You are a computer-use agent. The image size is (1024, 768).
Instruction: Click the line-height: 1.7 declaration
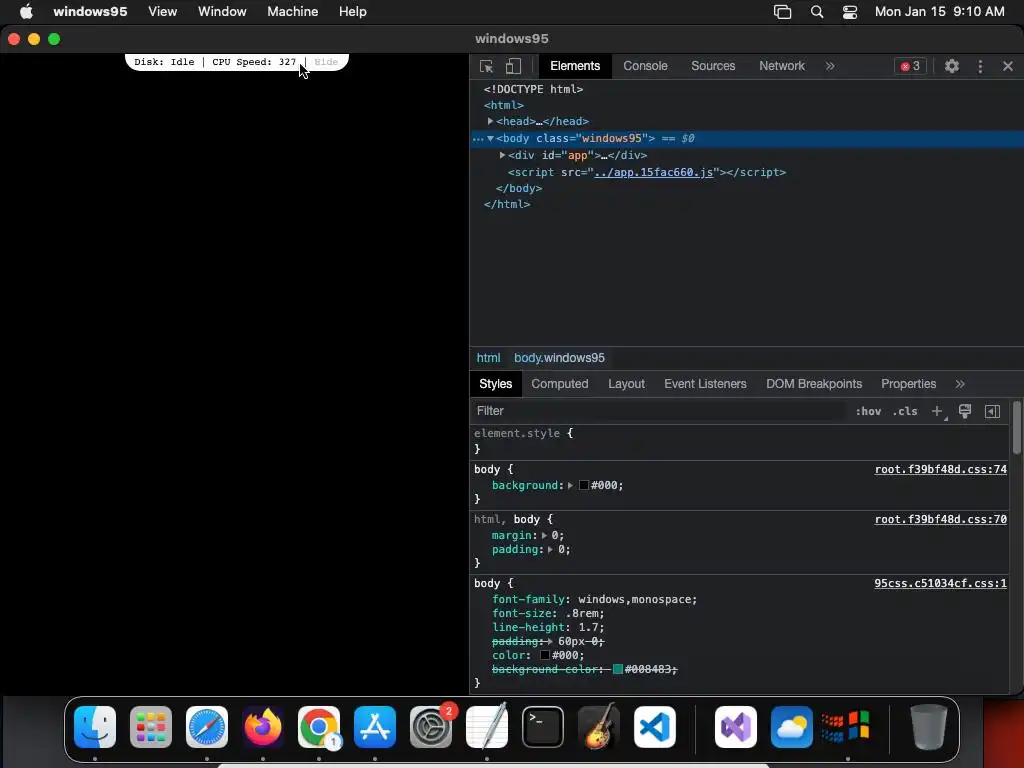pos(548,627)
